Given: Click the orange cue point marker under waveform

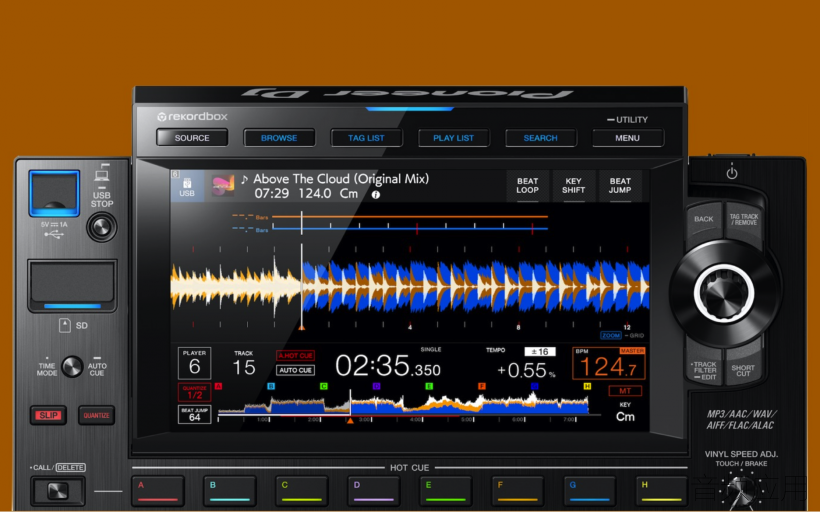Looking at the screenshot, I should [302, 328].
